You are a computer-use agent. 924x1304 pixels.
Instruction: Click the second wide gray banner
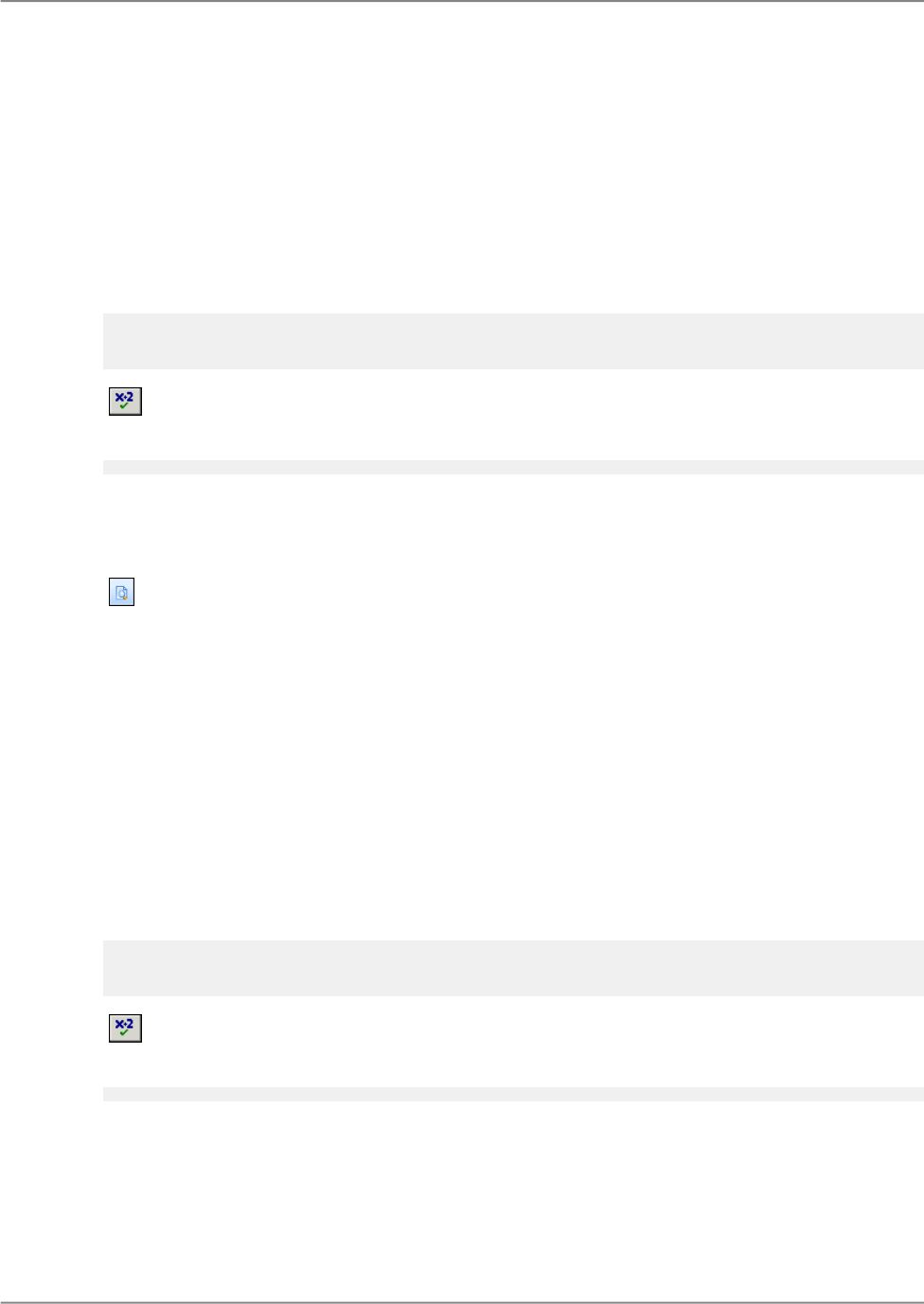512,968
